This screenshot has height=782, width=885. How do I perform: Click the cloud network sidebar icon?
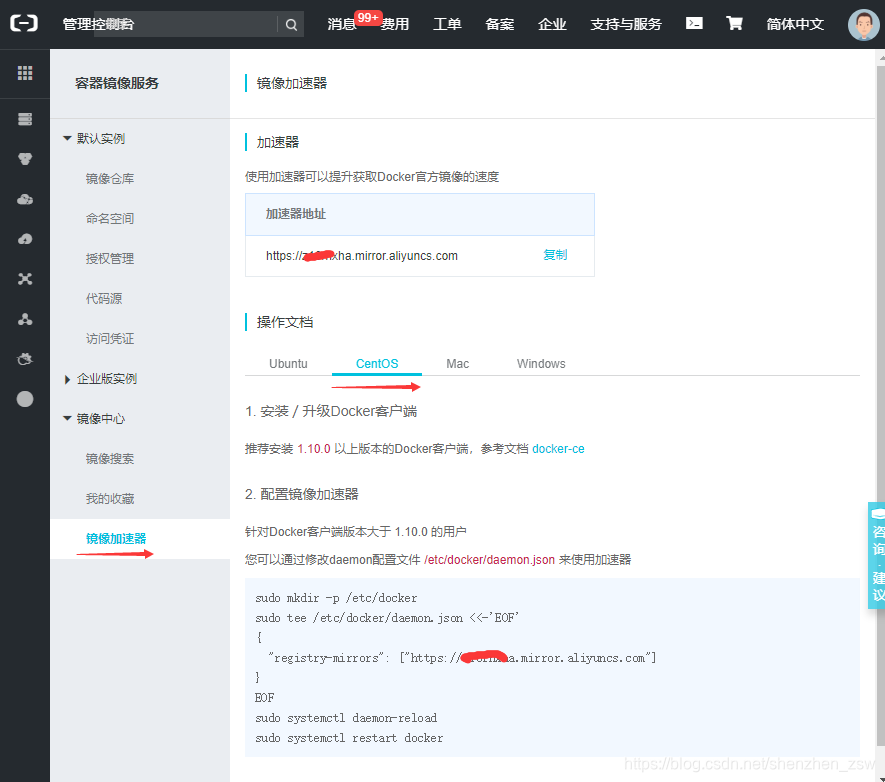25,199
